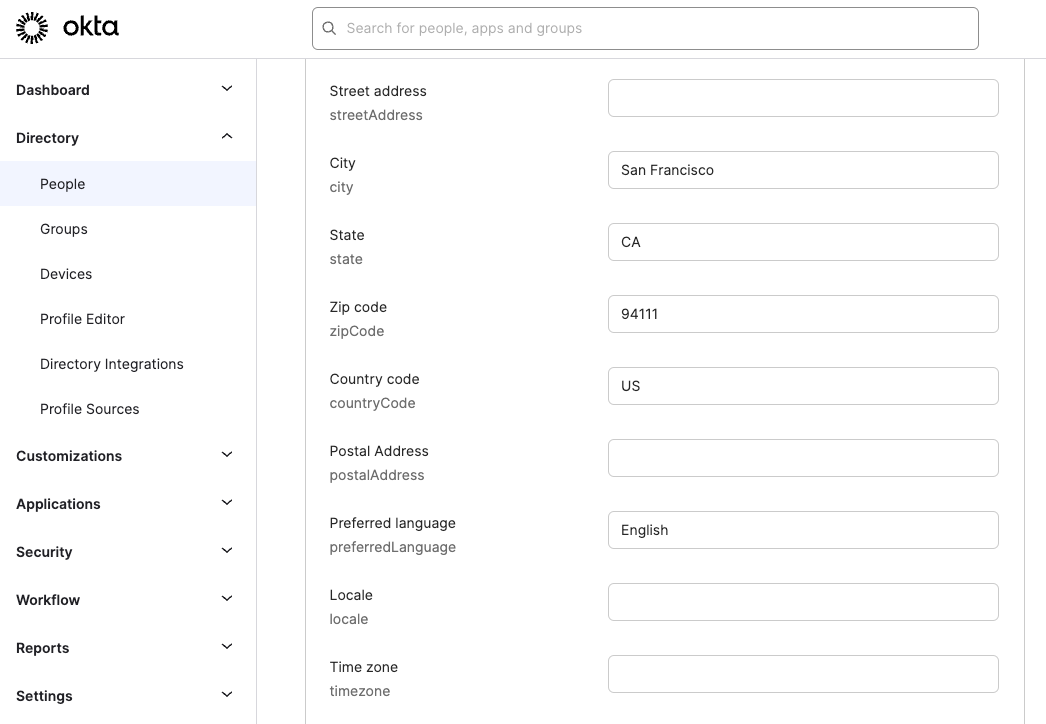
Task: Expand the Settings section chevron
Action: tap(227, 695)
